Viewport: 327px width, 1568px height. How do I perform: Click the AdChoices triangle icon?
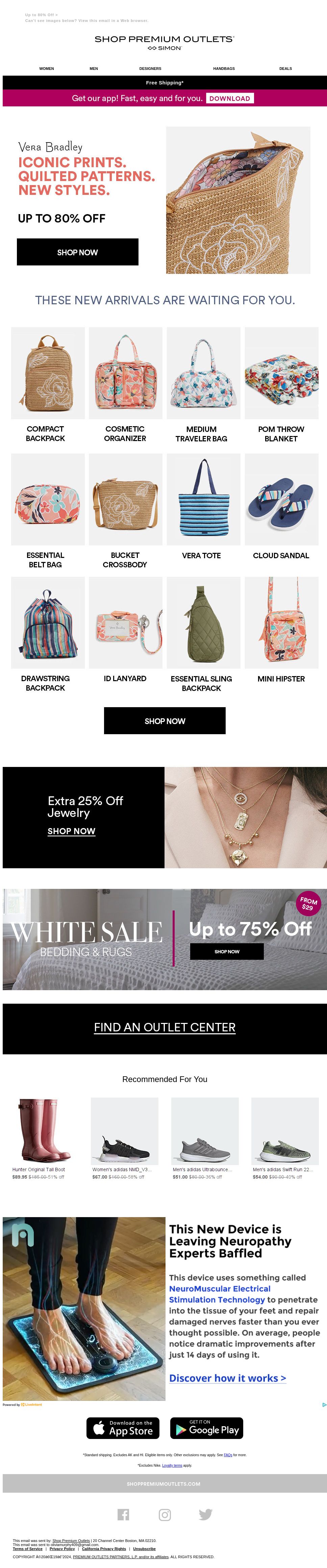click(324, 1405)
